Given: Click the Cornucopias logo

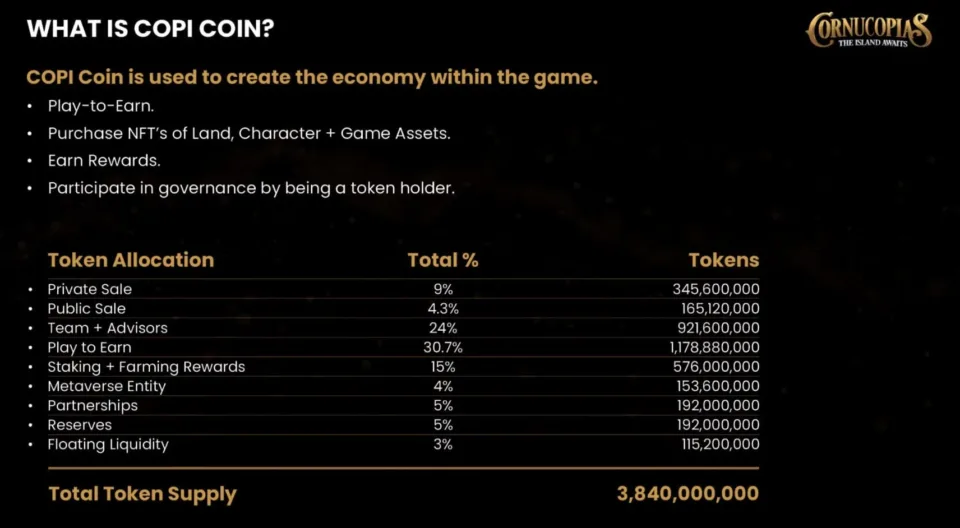Looking at the screenshot, I should (x=868, y=30).
